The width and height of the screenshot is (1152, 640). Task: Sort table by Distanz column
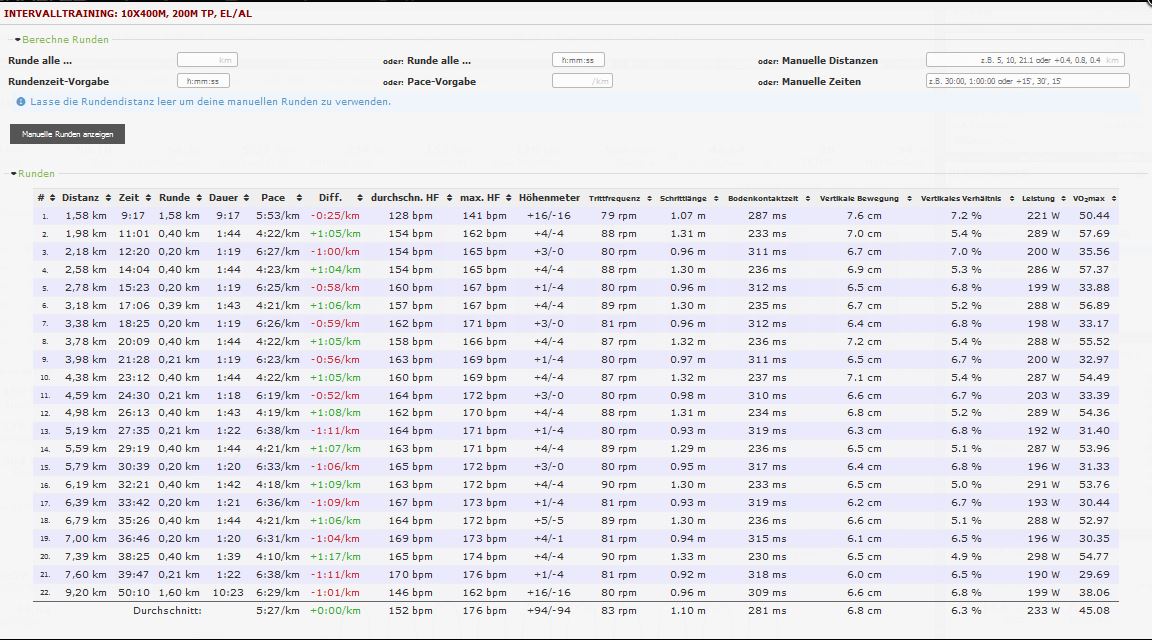point(81,198)
